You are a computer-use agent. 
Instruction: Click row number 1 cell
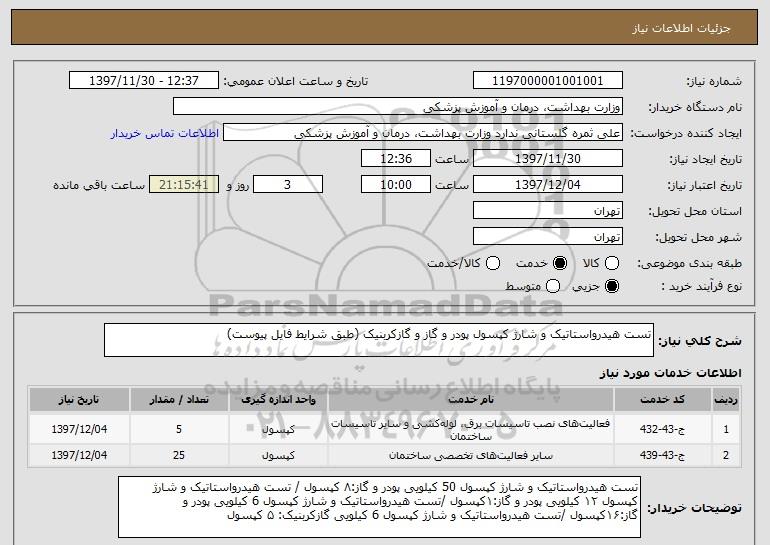click(726, 429)
